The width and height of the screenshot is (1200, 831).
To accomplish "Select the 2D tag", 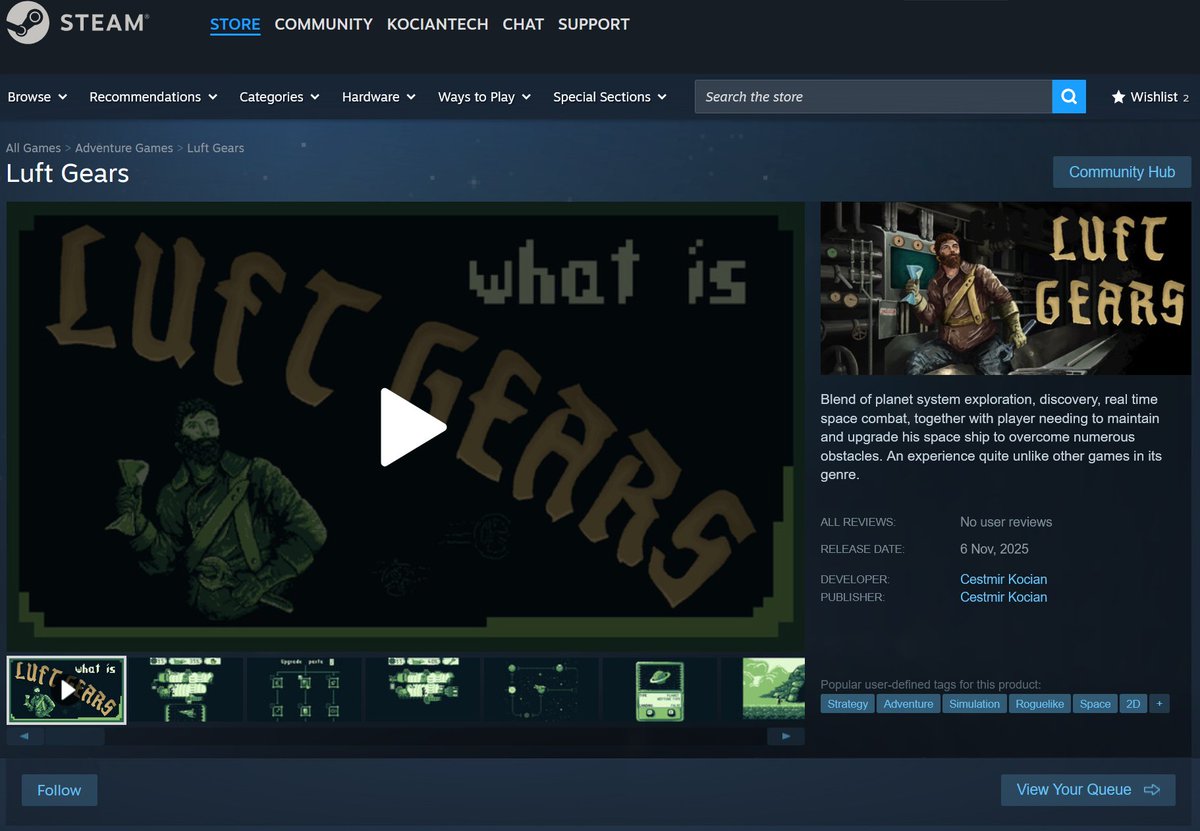I will coord(1133,704).
